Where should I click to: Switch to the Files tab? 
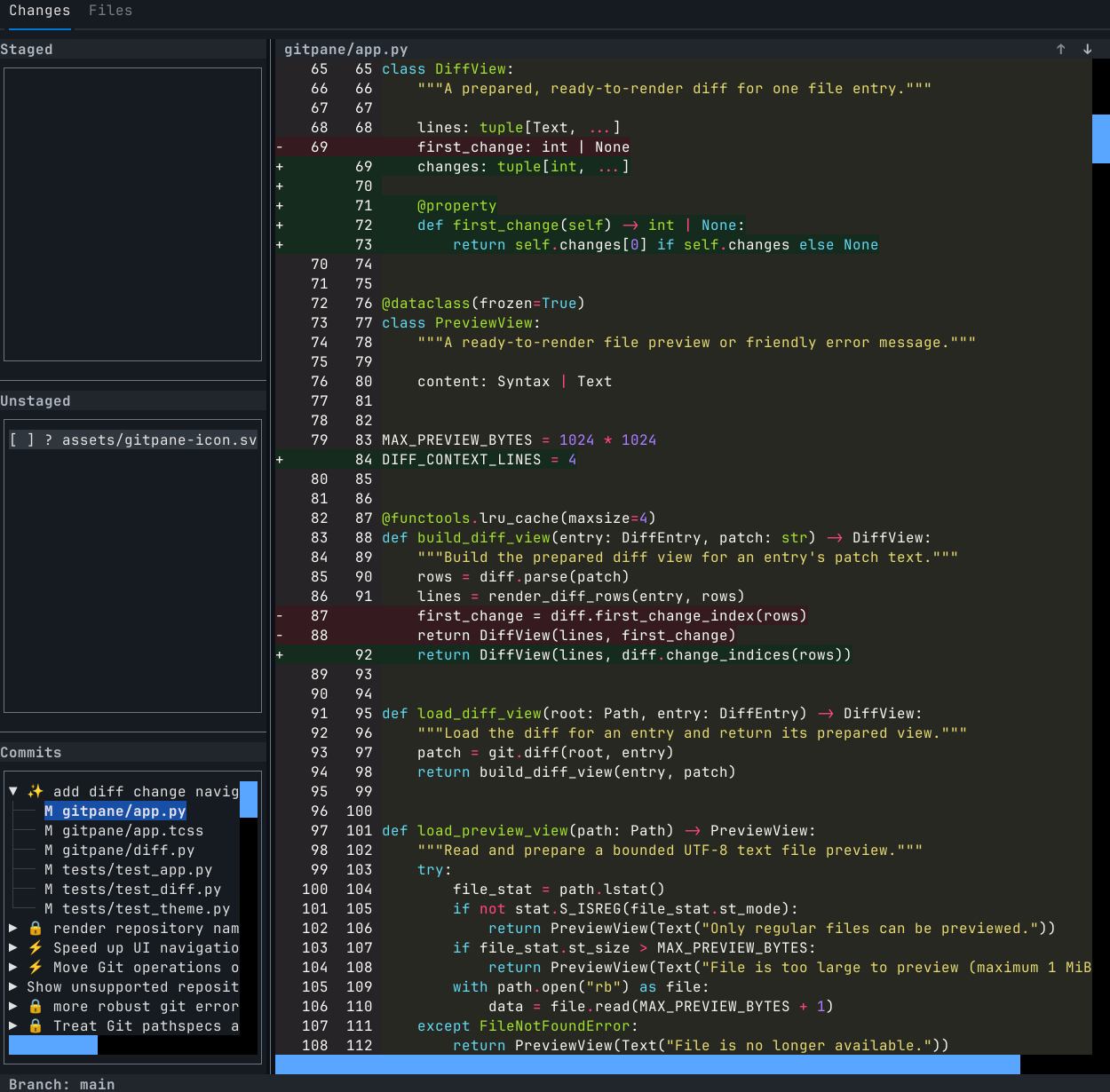pyautogui.click(x=110, y=11)
